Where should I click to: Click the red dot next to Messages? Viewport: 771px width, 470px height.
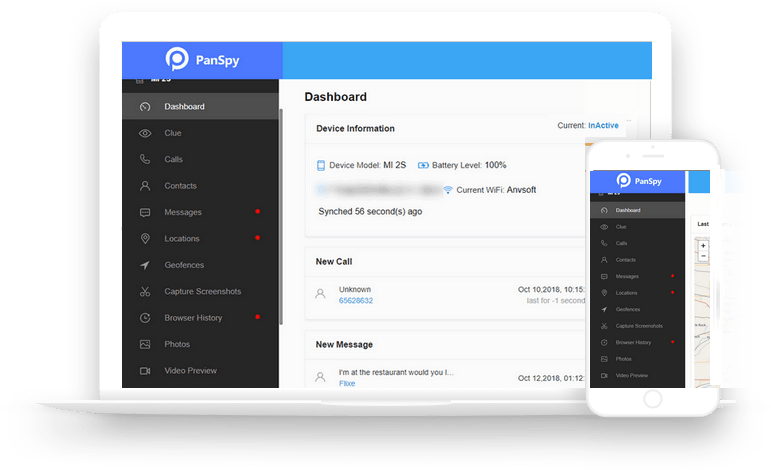pyautogui.click(x=258, y=211)
